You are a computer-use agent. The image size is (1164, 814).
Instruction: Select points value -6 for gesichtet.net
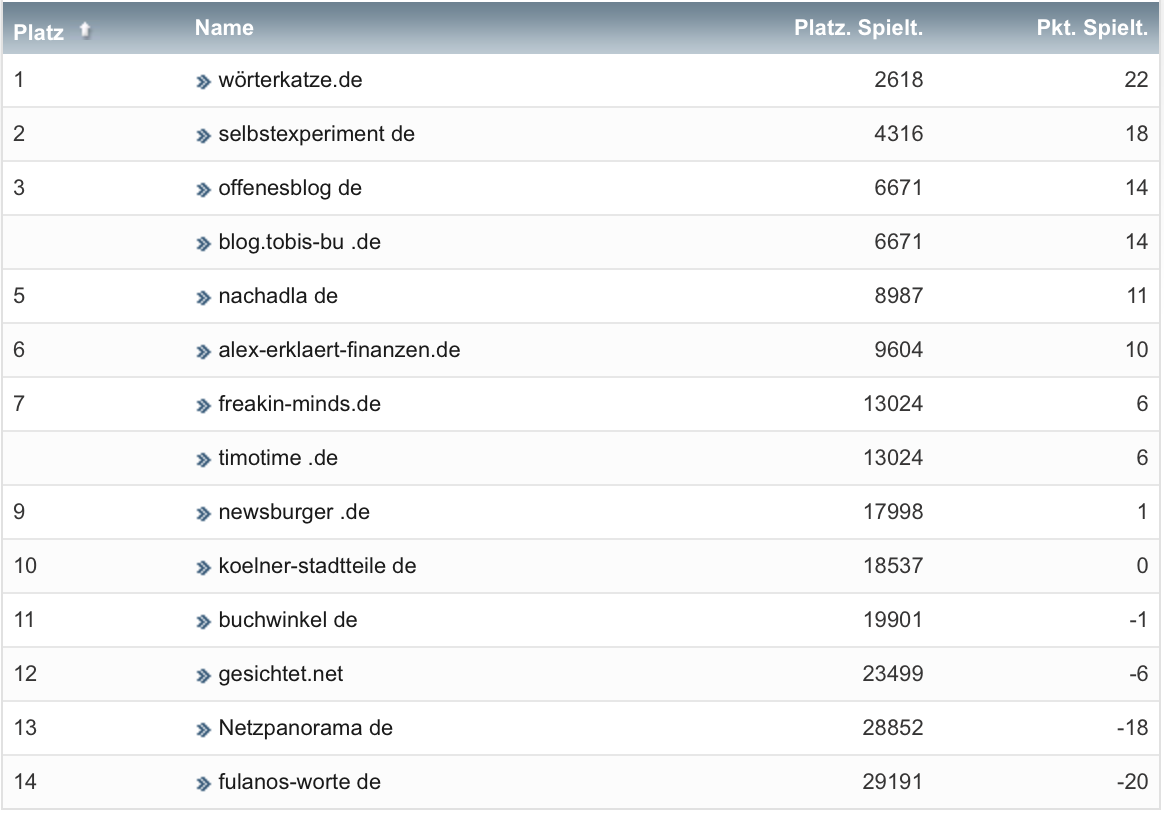tap(1139, 674)
